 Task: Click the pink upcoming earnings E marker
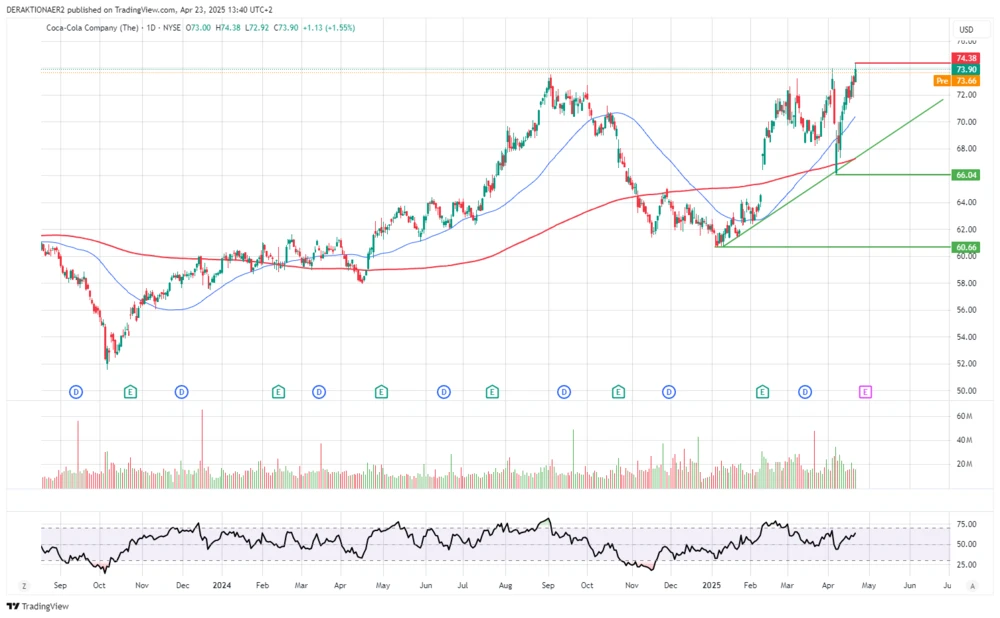[865, 392]
